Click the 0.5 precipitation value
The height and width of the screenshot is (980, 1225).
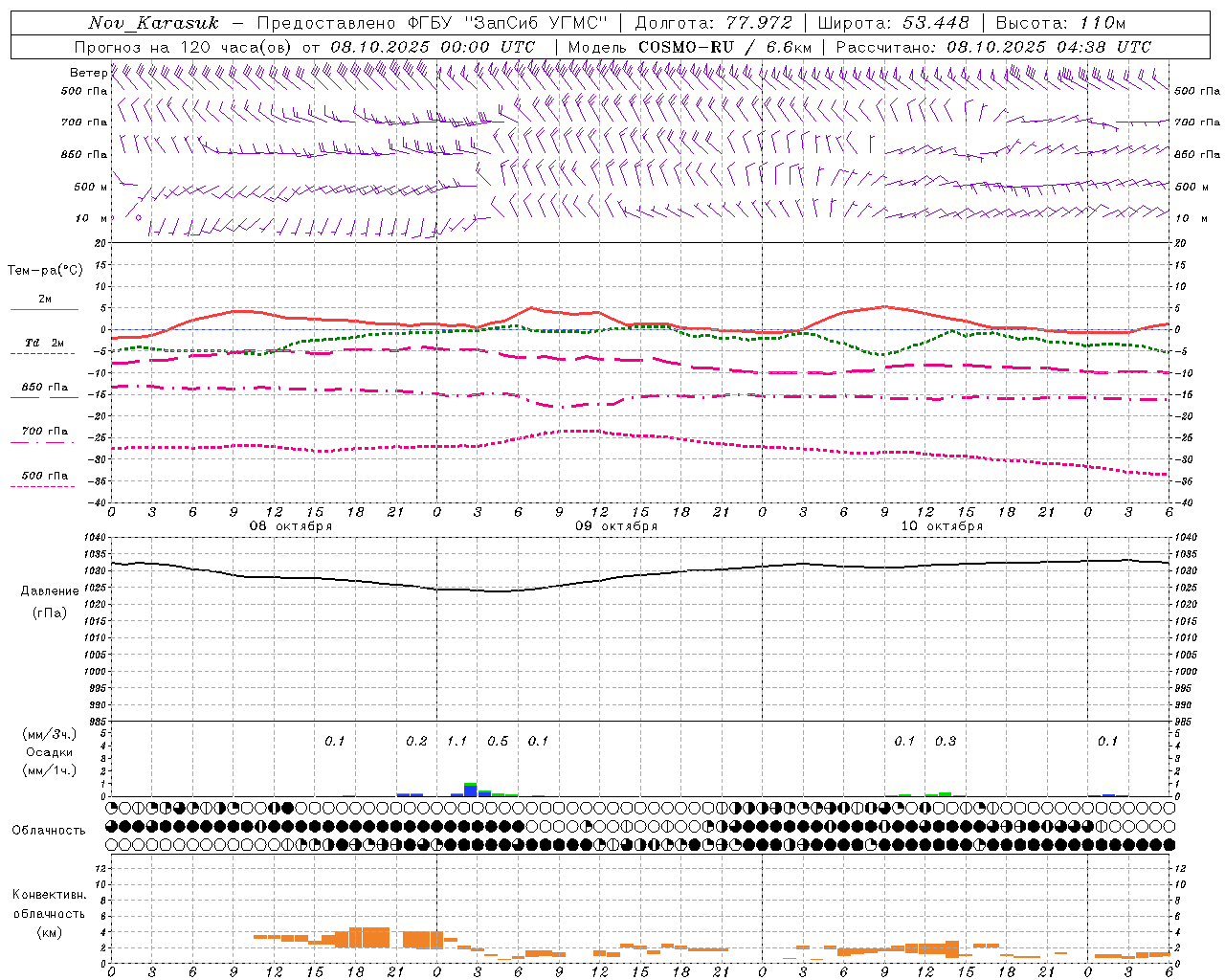tap(498, 742)
